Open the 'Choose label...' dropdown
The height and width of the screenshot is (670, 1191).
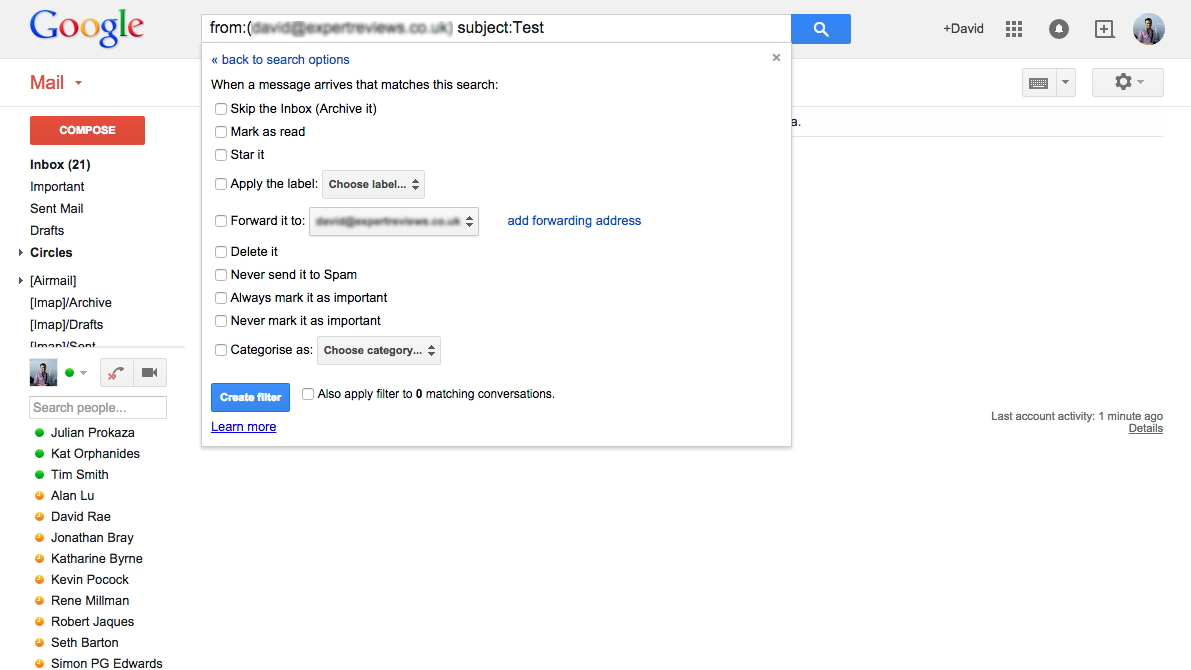pos(374,184)
